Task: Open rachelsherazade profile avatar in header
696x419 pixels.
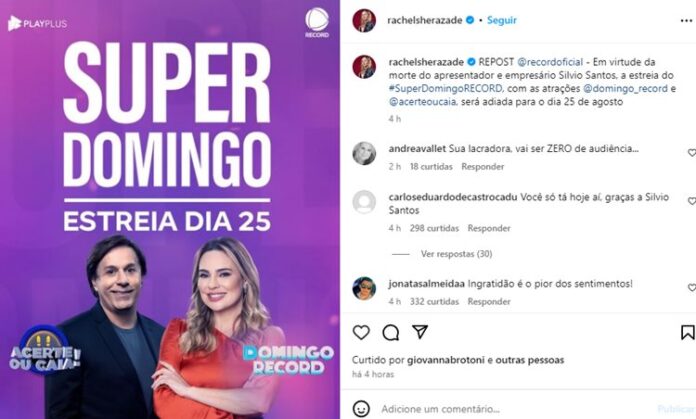Action: click(x=364, y=20)
